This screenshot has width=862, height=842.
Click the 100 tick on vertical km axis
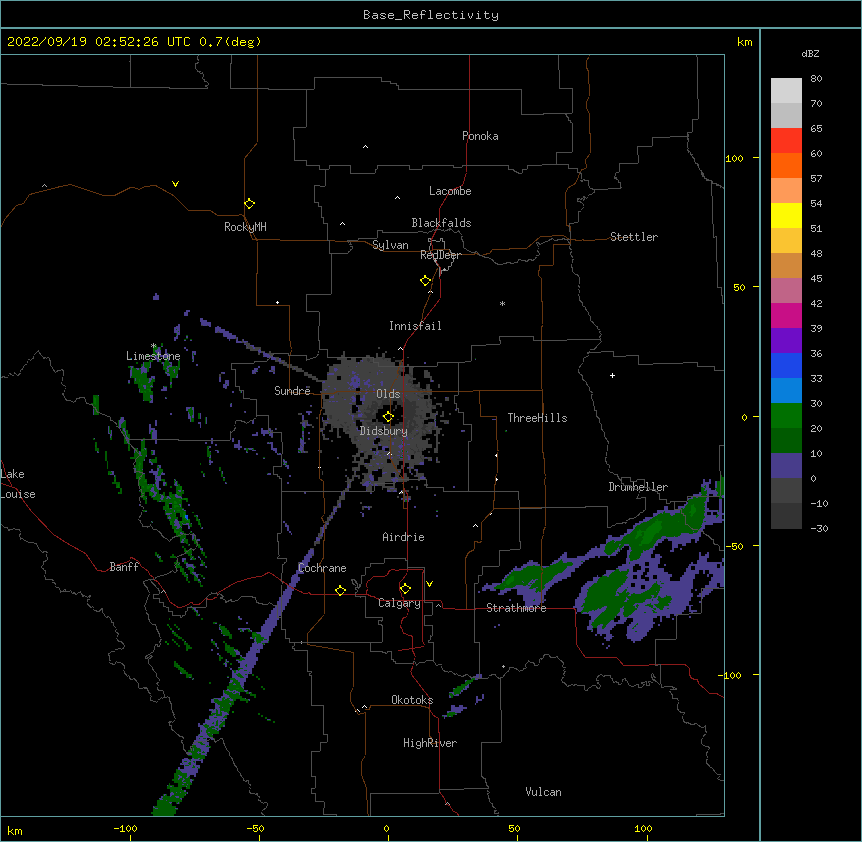(x=734, y=158)
